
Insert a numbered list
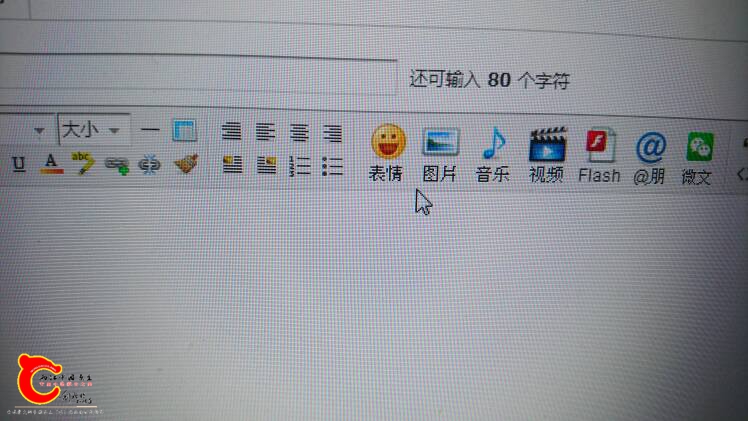[x=300, y=166]
